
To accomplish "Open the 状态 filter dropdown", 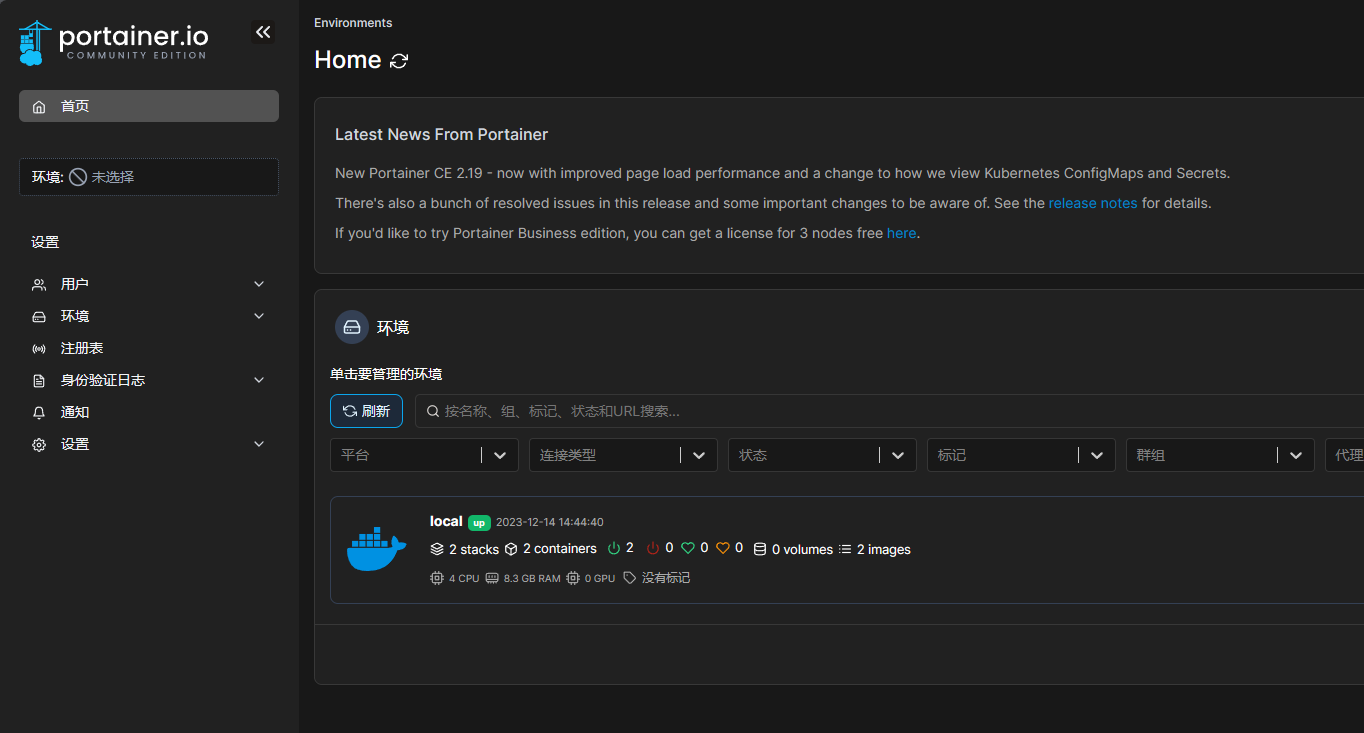I will 822,455.
